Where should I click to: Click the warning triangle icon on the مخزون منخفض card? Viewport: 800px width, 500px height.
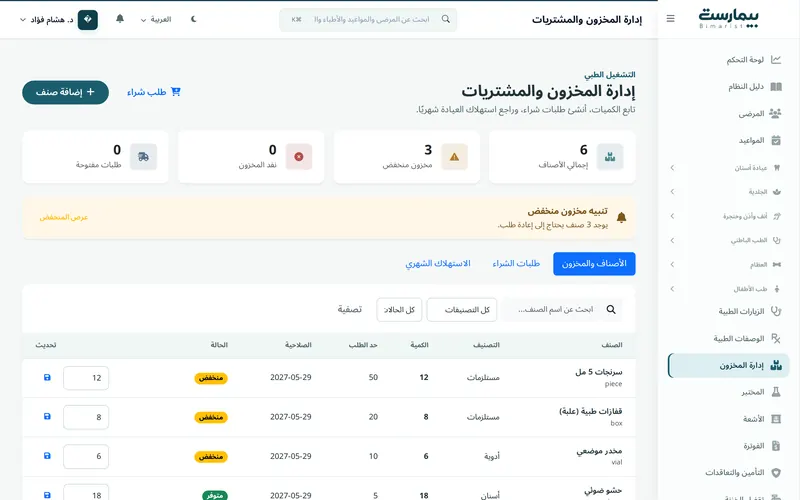(454, 157)
